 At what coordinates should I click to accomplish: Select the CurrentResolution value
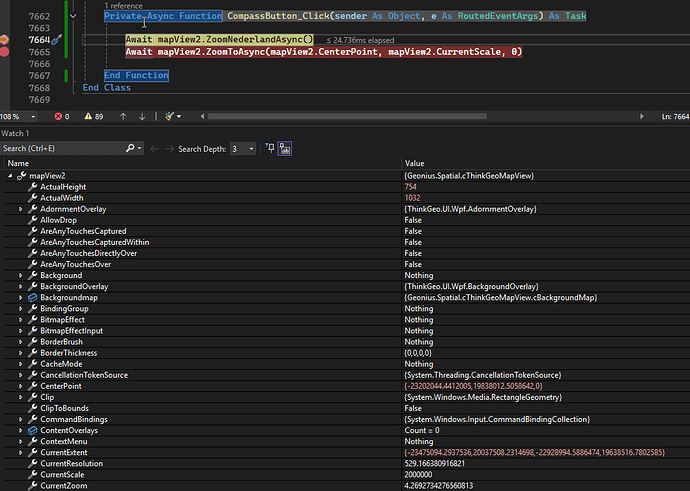click(434, 463)
